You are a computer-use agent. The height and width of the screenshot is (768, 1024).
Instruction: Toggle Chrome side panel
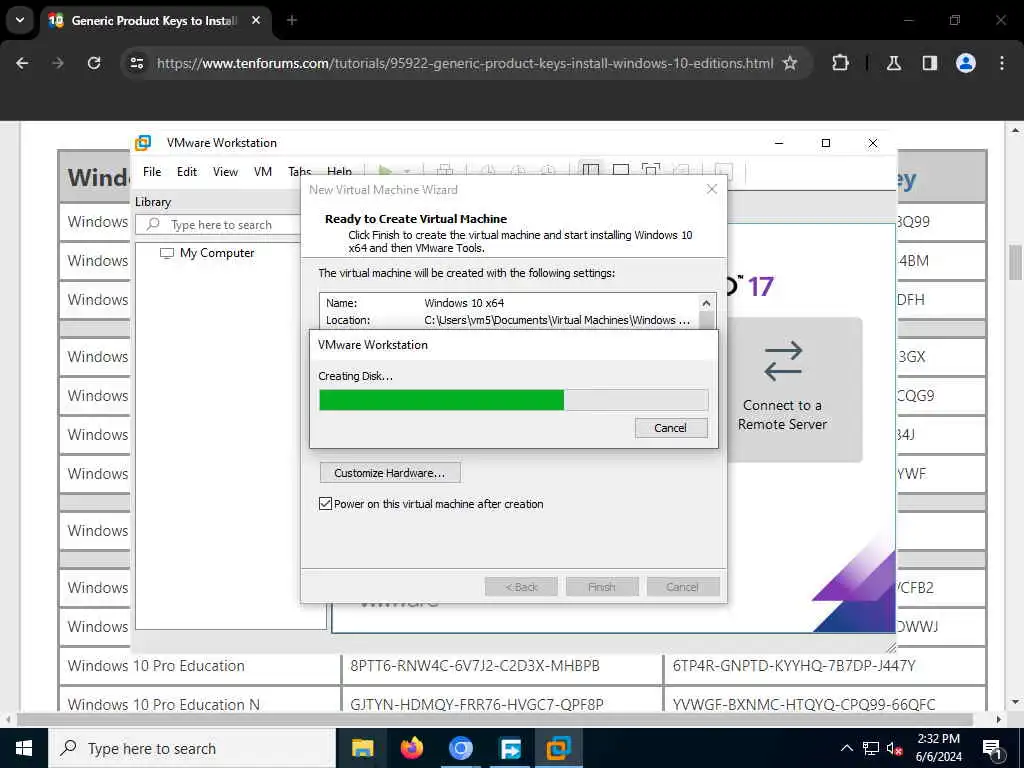click(930, 63)
